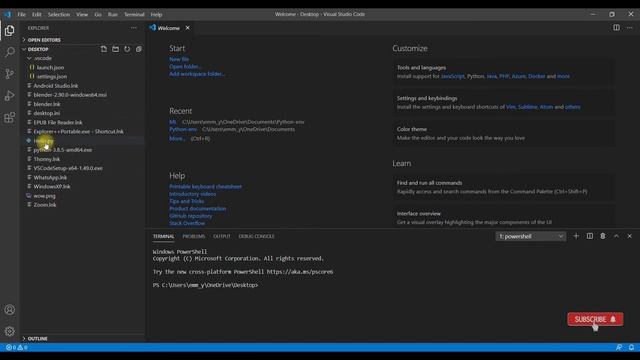Open the Manage gear icon

(9, 331)
